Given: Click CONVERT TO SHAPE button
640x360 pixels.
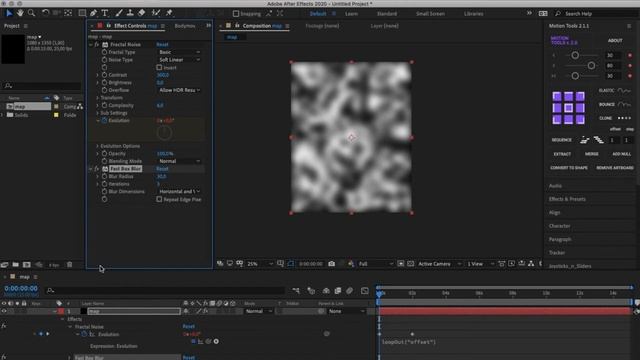Looking at the screenshot, I should pyautogui.click(x=569, y=168).
